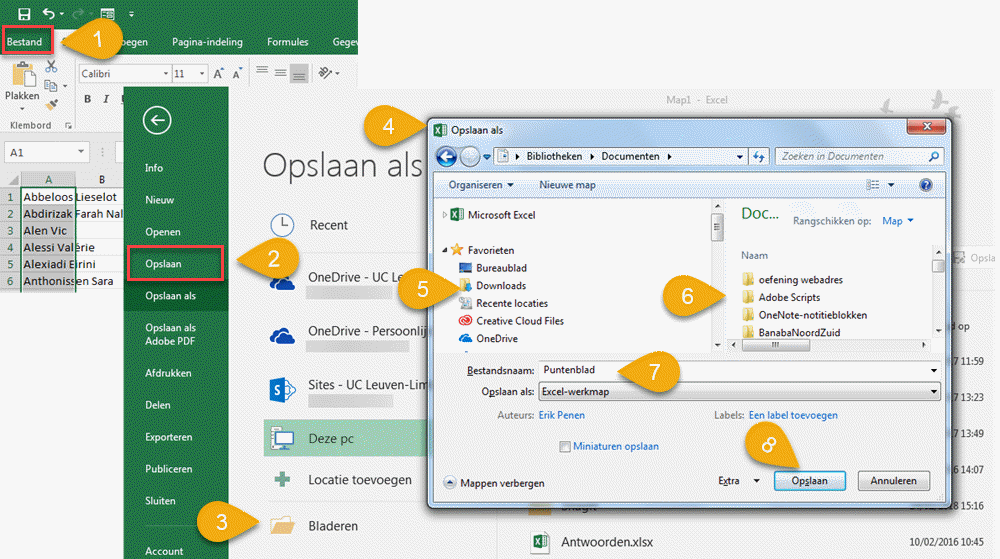
Task: Choose the SharePoint Sites location icon
Action: coord(282,389)
